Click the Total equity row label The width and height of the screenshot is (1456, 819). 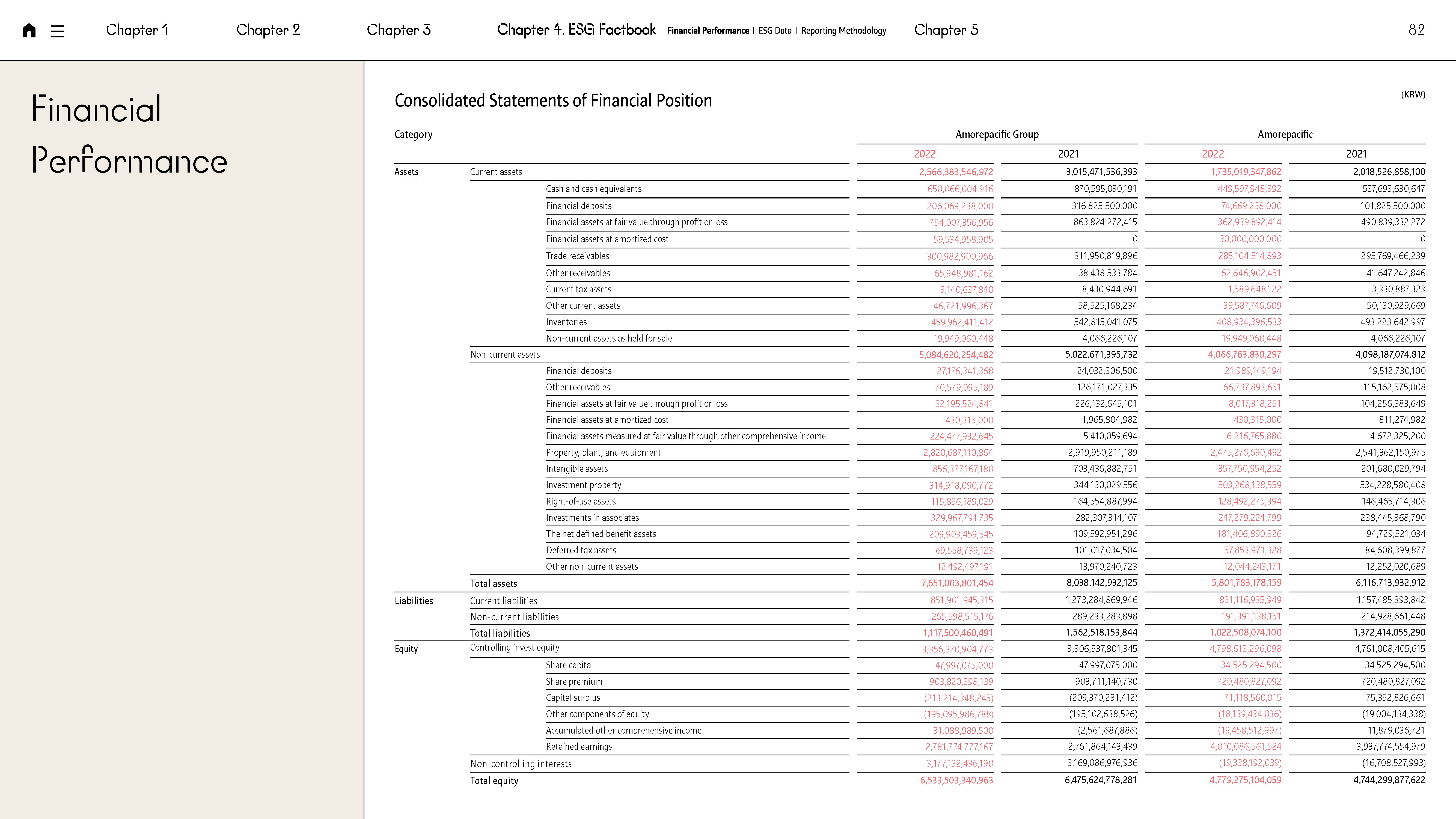click(x=494, y=781)
